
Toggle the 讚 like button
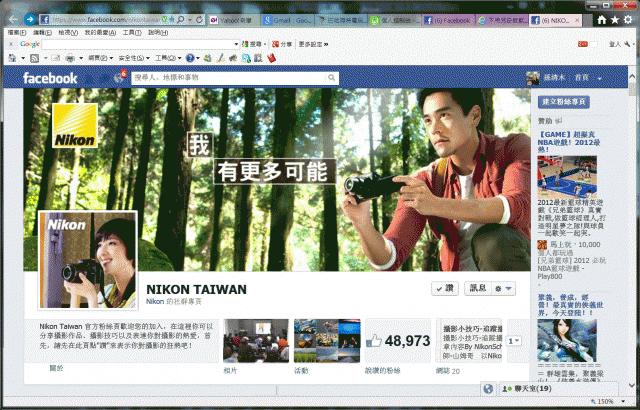point(445,288)
